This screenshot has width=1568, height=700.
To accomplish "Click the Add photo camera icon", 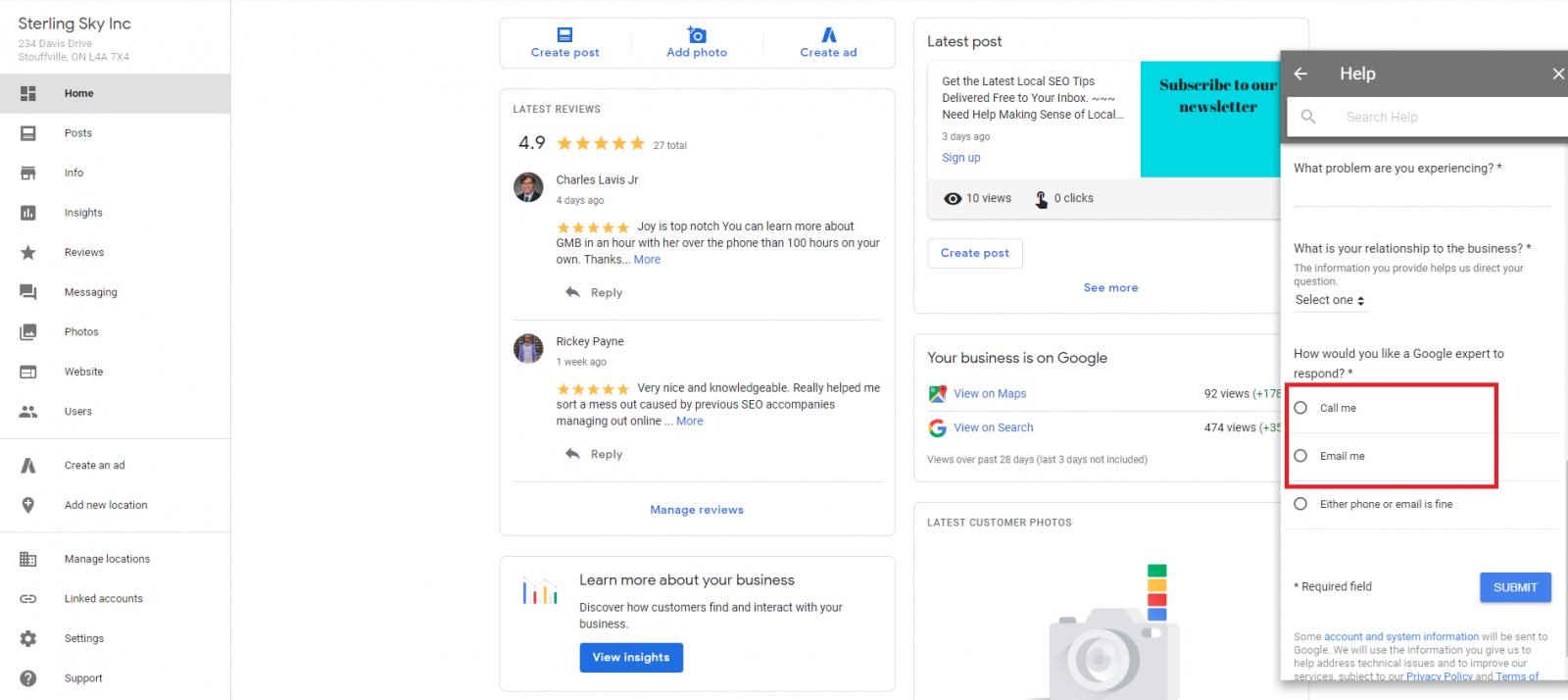I will pyautogui.click(x=697, y=35).
